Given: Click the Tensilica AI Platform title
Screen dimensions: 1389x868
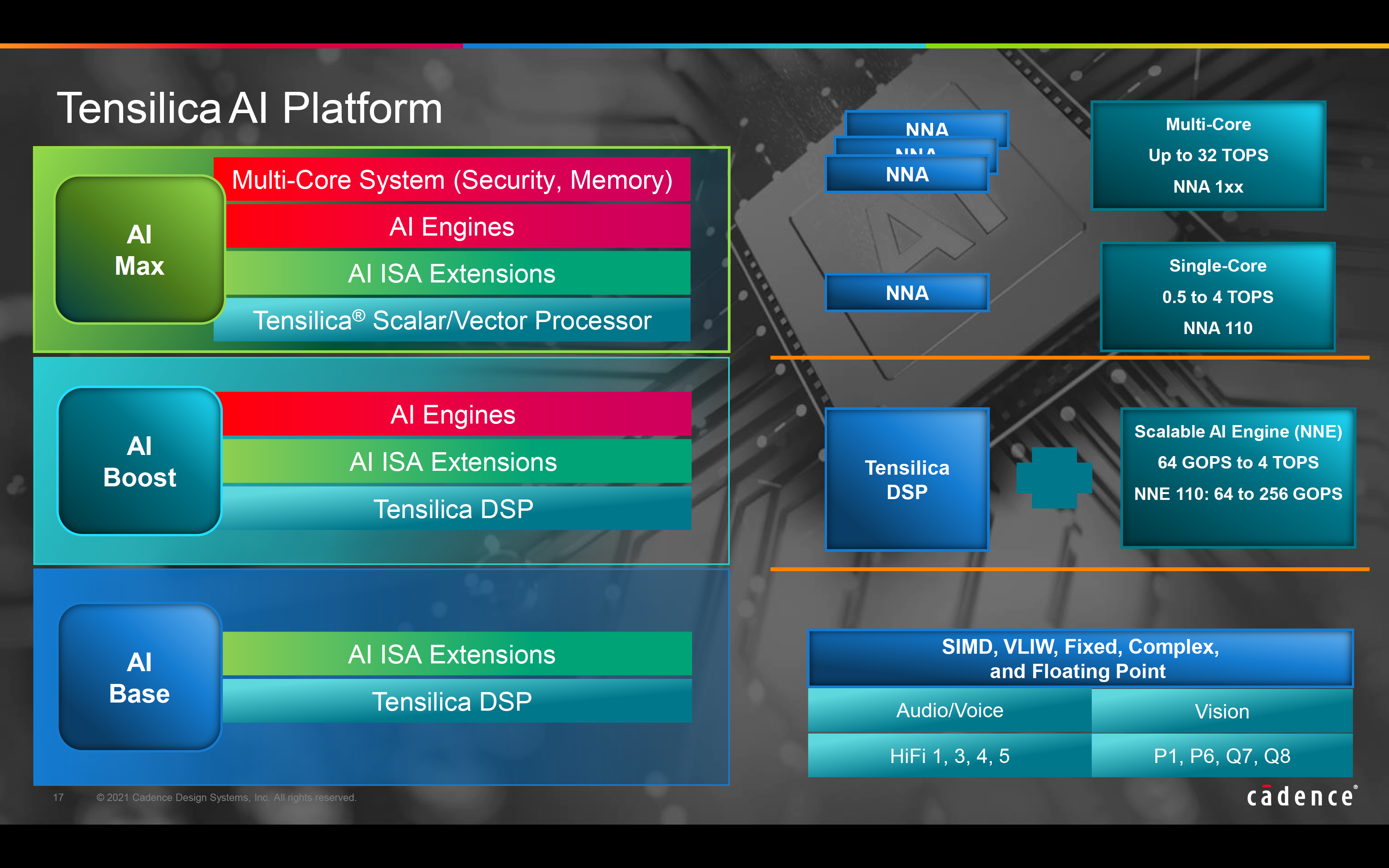Looking at the screenshot, I should [250, 108].
